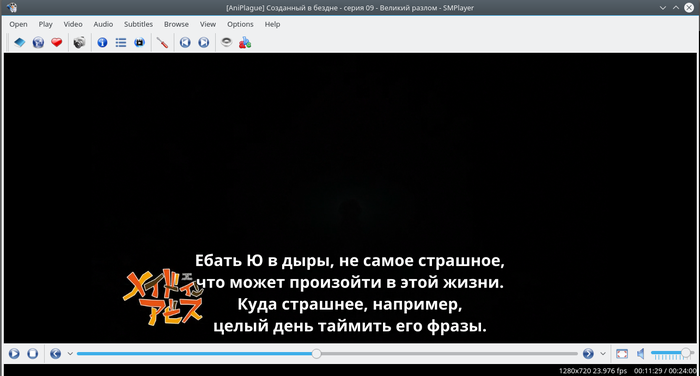
Task: Open the Options menu
Action: [240, 24]
